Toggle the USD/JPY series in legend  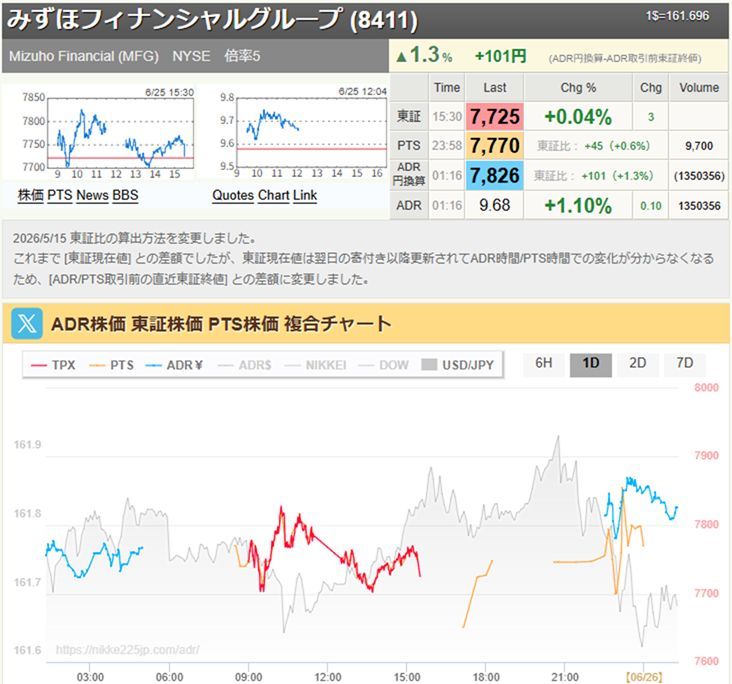(x=457, y=365)
